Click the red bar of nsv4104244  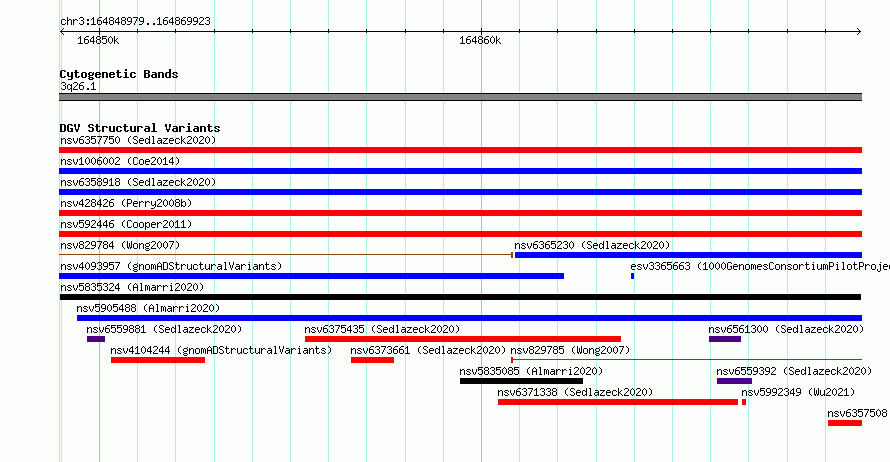[158, 360]
